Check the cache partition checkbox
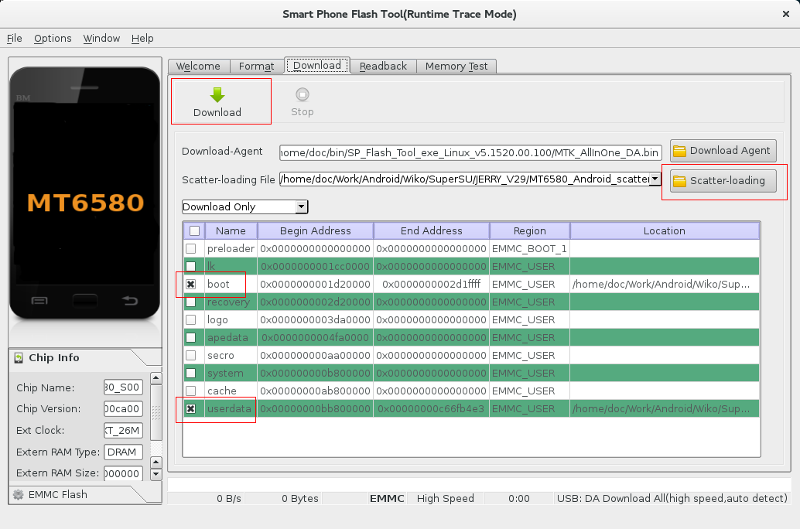 tap(191, 391)
